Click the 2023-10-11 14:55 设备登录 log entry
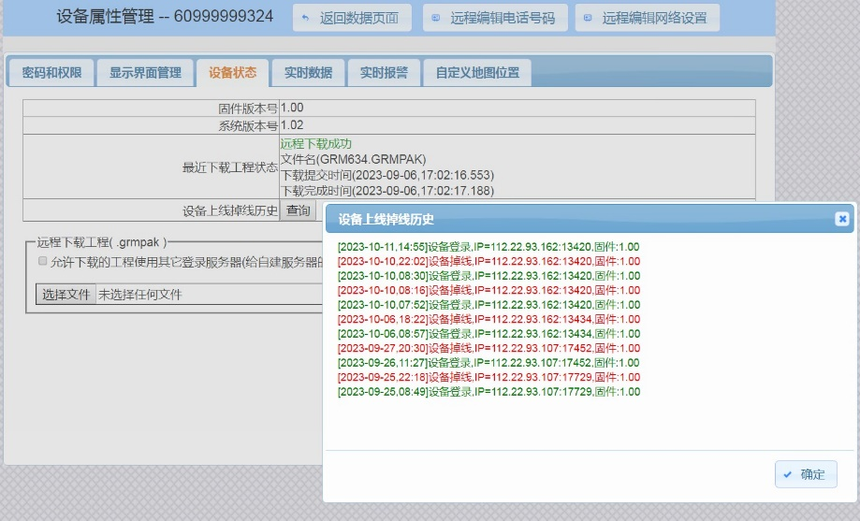The image size is (860, 521). point(489,247)
